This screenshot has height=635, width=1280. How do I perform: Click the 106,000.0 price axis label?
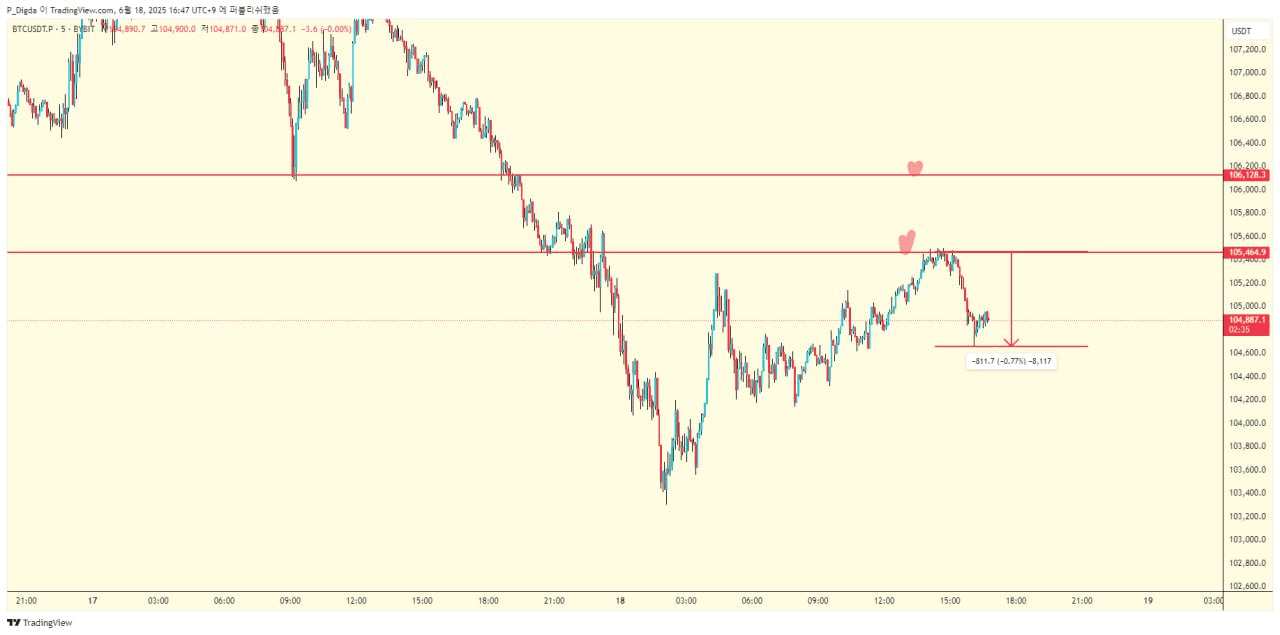click(x=1248, y=189)
